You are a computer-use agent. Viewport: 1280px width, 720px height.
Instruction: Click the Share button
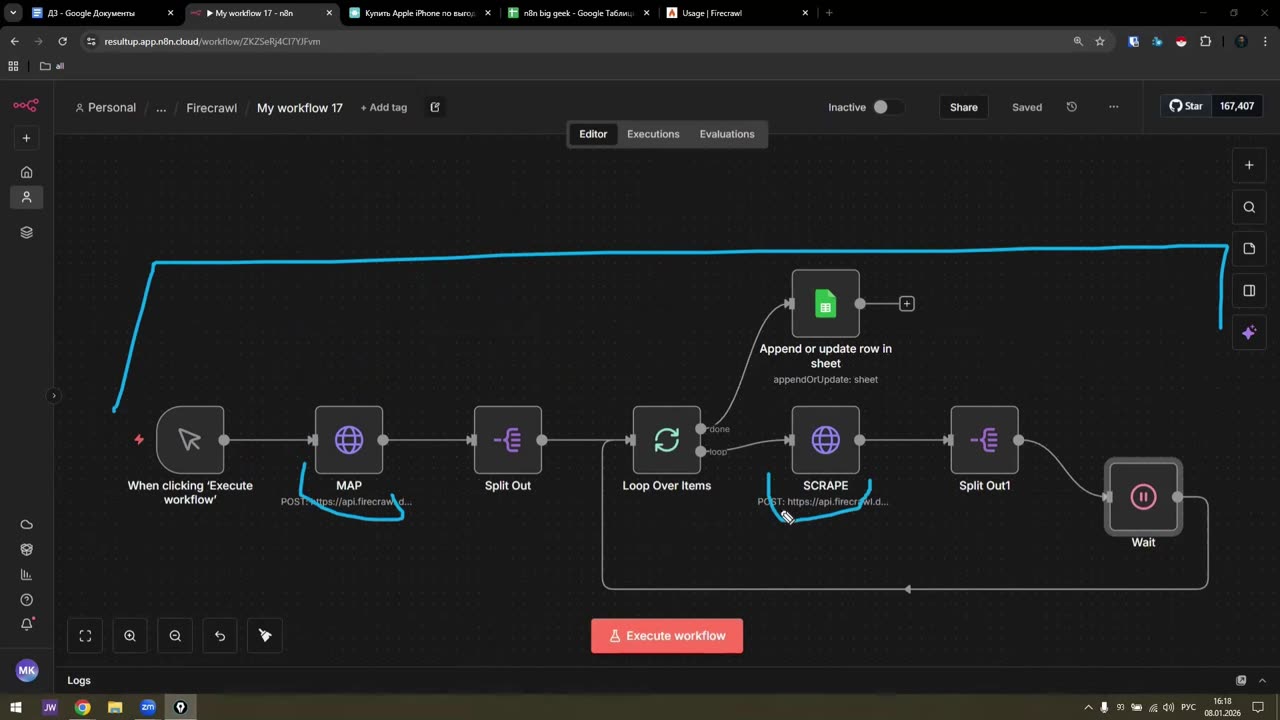[x=964, y=107]
